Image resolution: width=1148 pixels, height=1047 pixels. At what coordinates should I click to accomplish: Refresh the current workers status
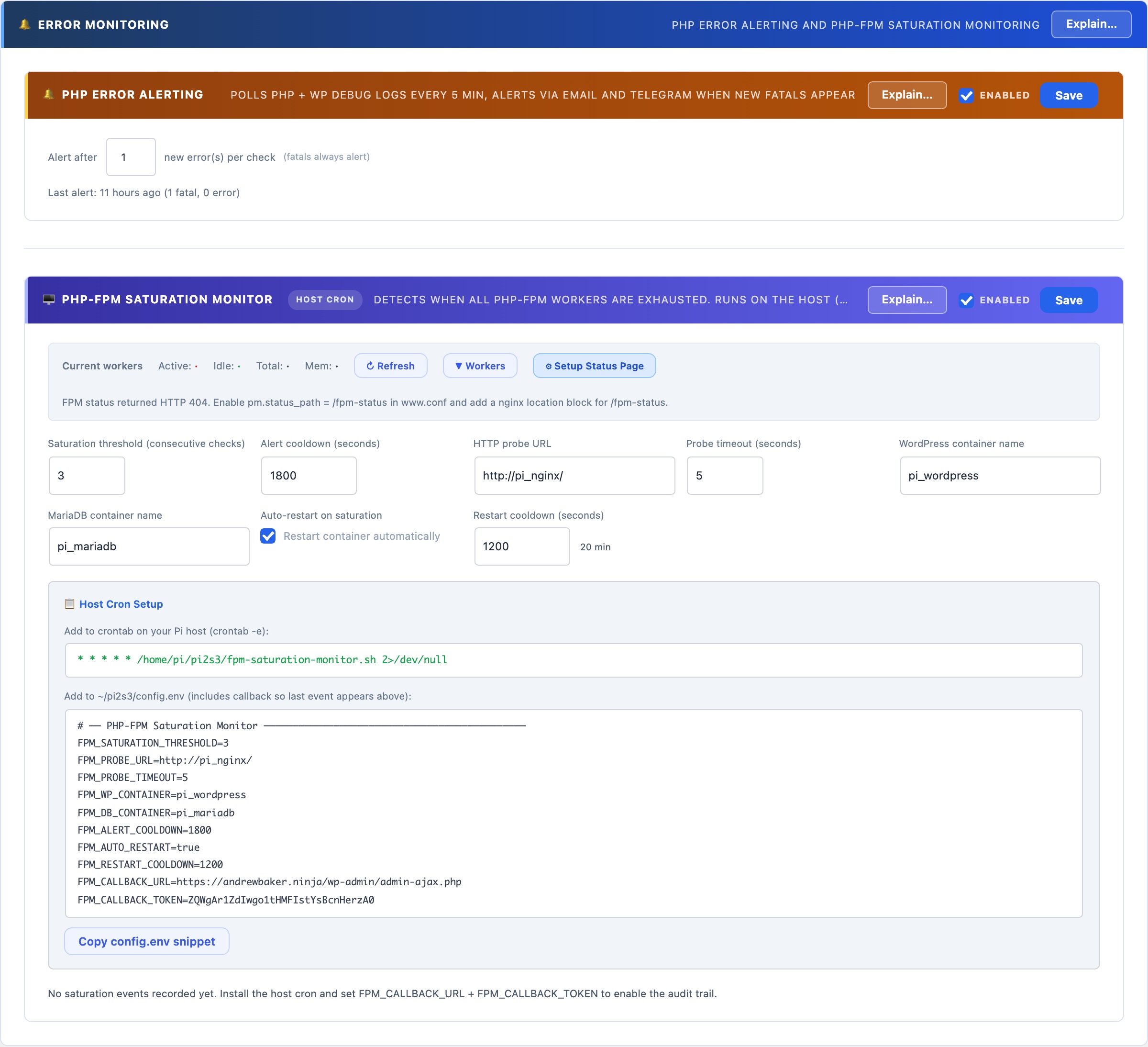(x=391, y=366)
